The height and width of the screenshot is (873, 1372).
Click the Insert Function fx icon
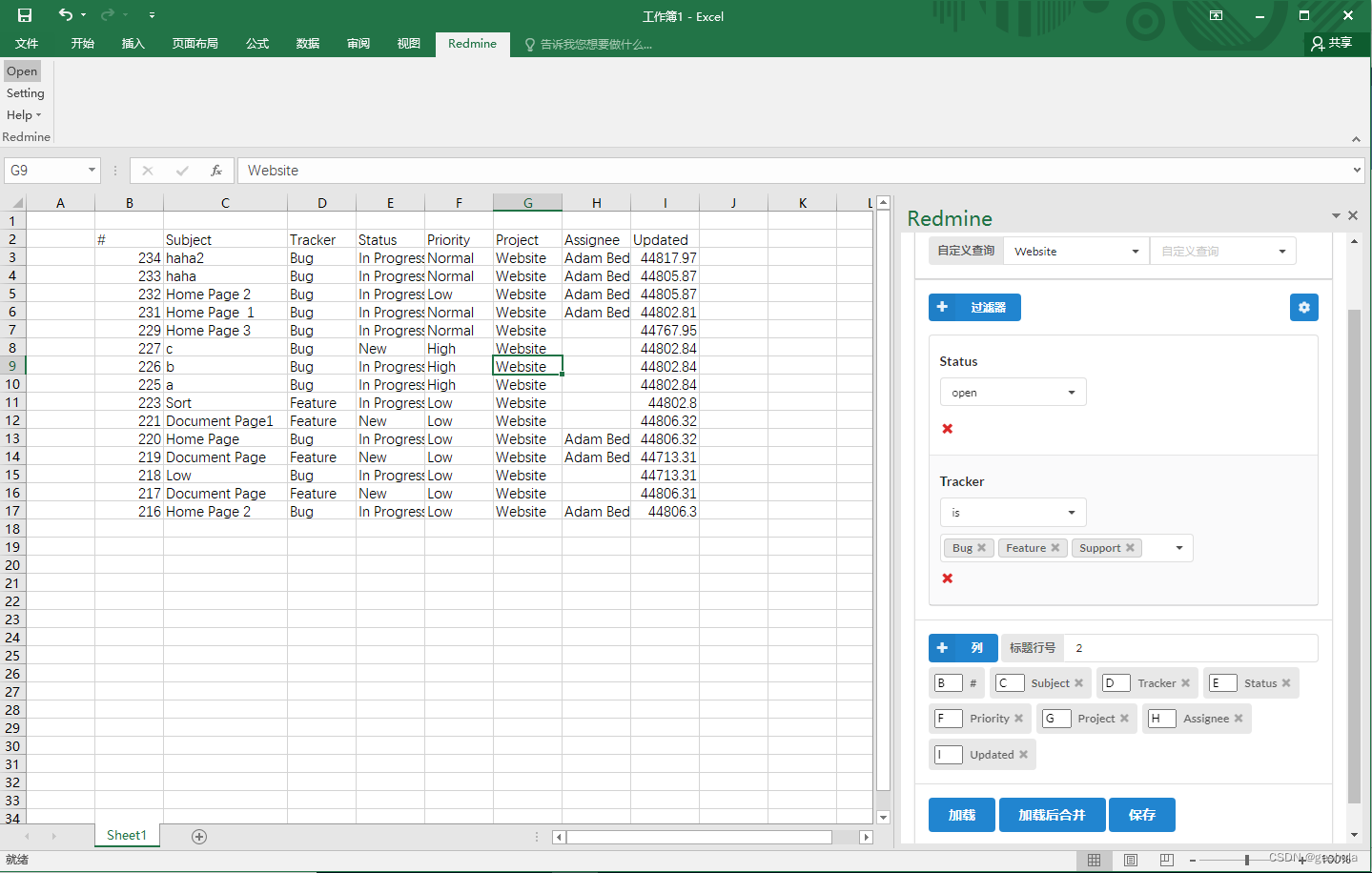tap(216, 171)
